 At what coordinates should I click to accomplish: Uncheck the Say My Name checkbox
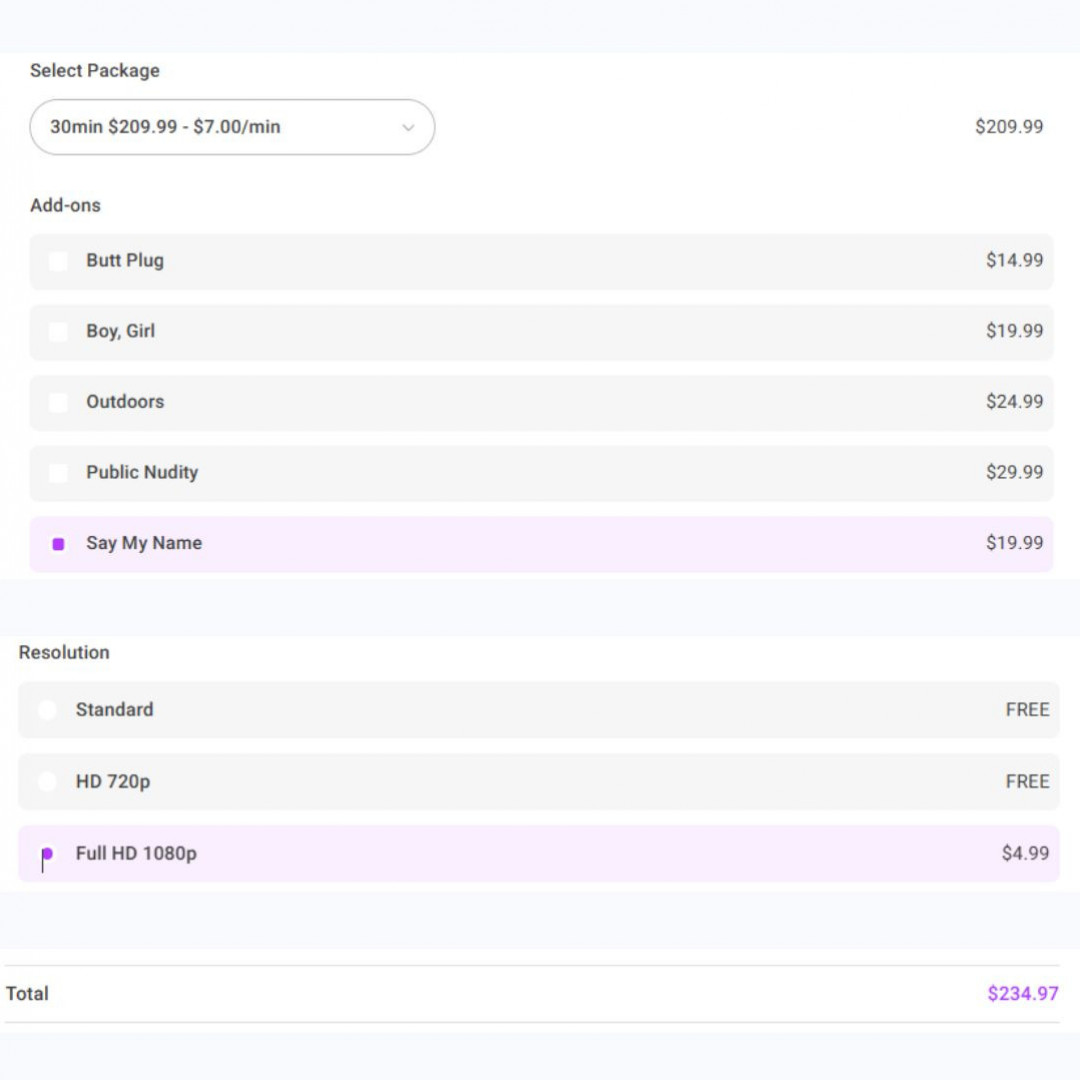58,544
